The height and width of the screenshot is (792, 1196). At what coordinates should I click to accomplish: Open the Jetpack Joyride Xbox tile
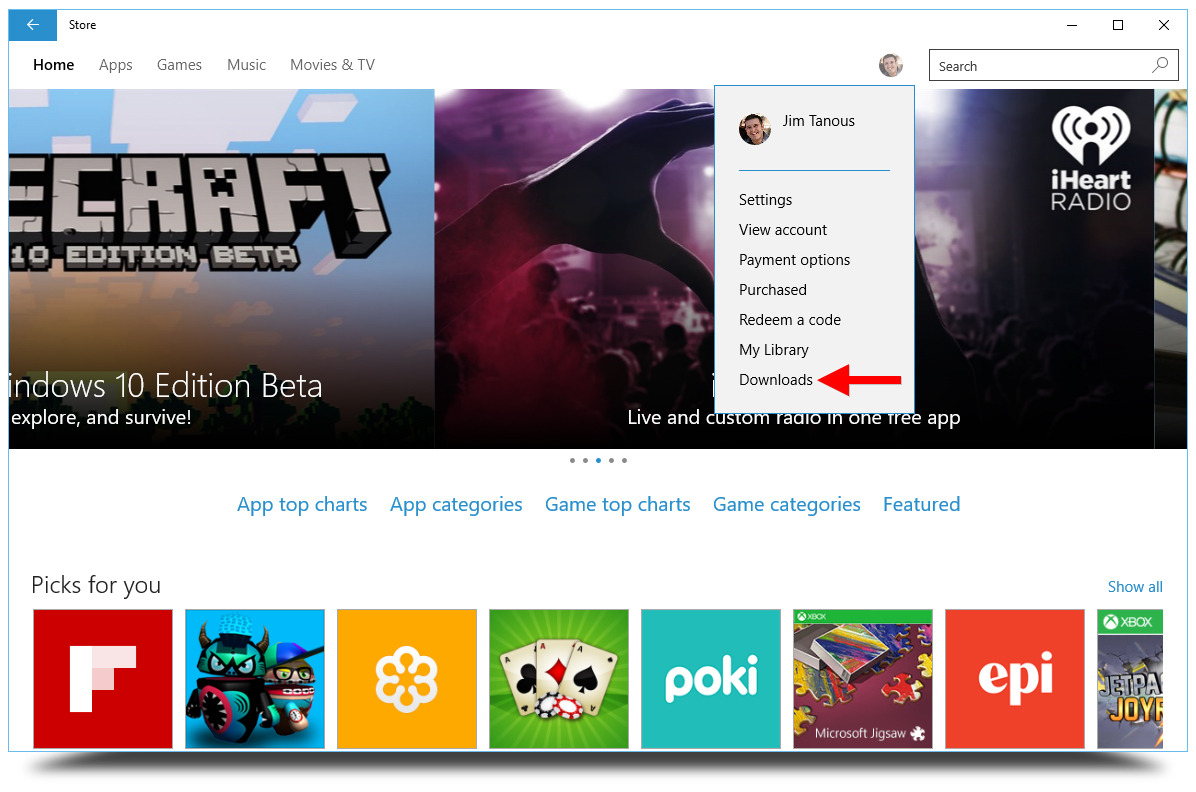[1130, 678]
